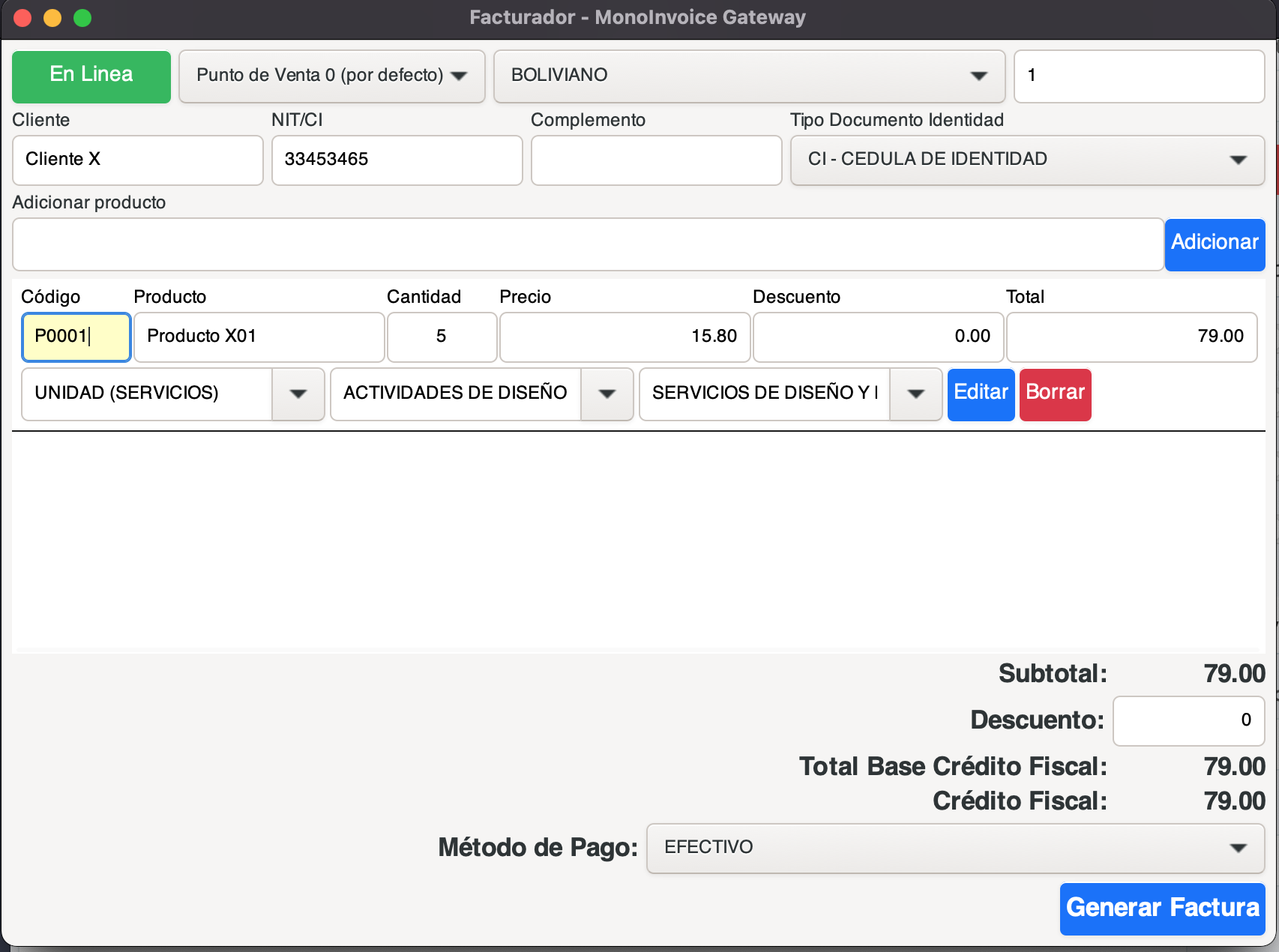Open the Tipo Documento Identidad dropdown

pyautogui.click(x=1027, y=160)
